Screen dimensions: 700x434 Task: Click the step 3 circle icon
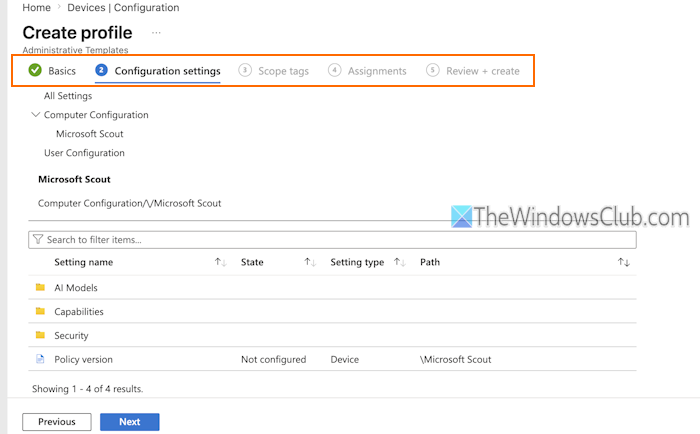coord(245,70)
